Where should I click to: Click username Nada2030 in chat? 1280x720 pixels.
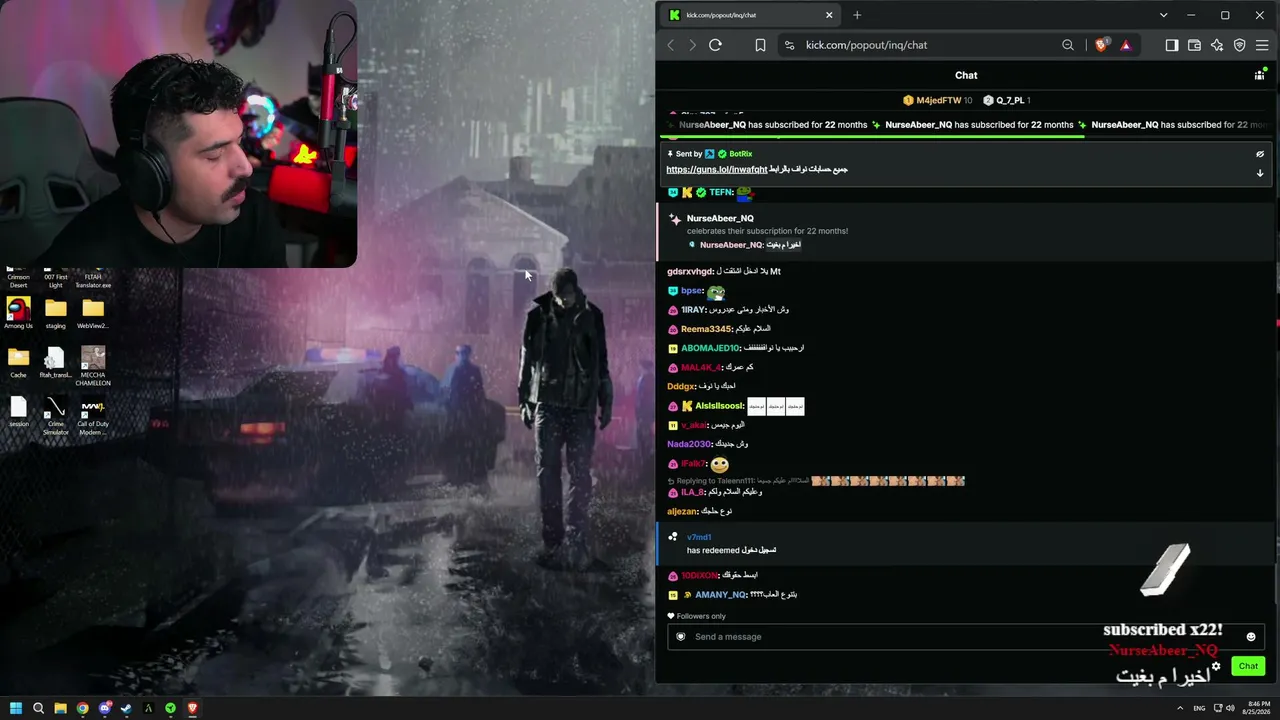[x=689, y=444]
